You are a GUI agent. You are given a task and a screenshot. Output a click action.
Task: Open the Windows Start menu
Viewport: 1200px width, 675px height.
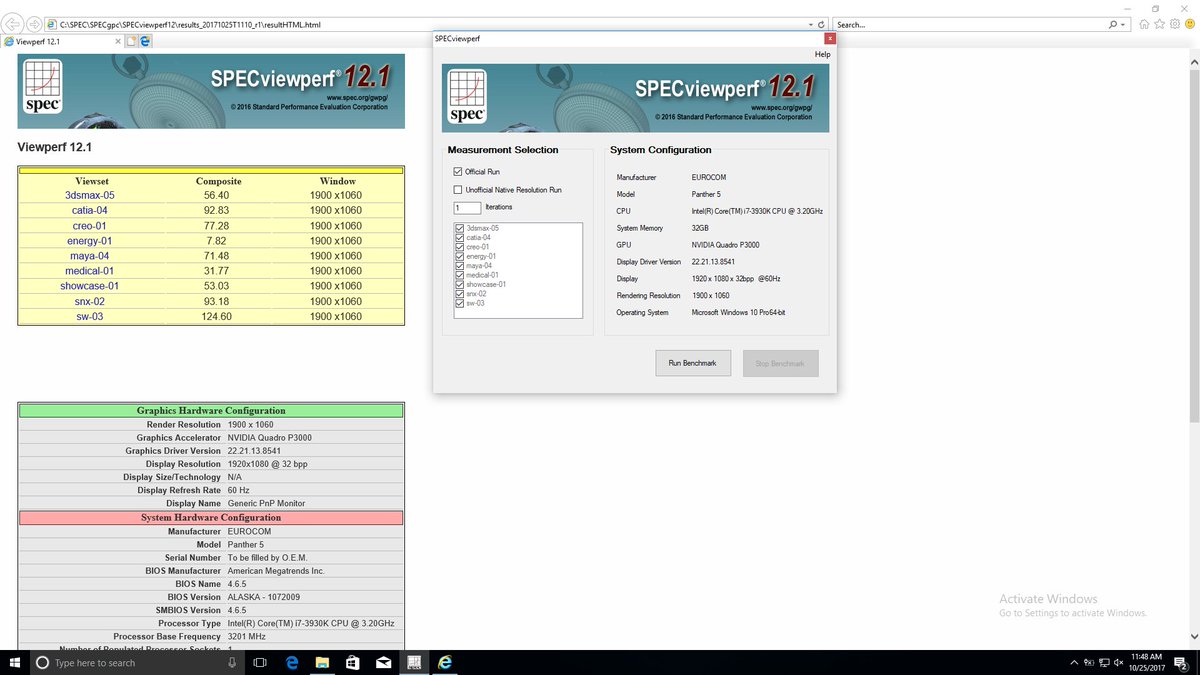(x=14, y=662)
